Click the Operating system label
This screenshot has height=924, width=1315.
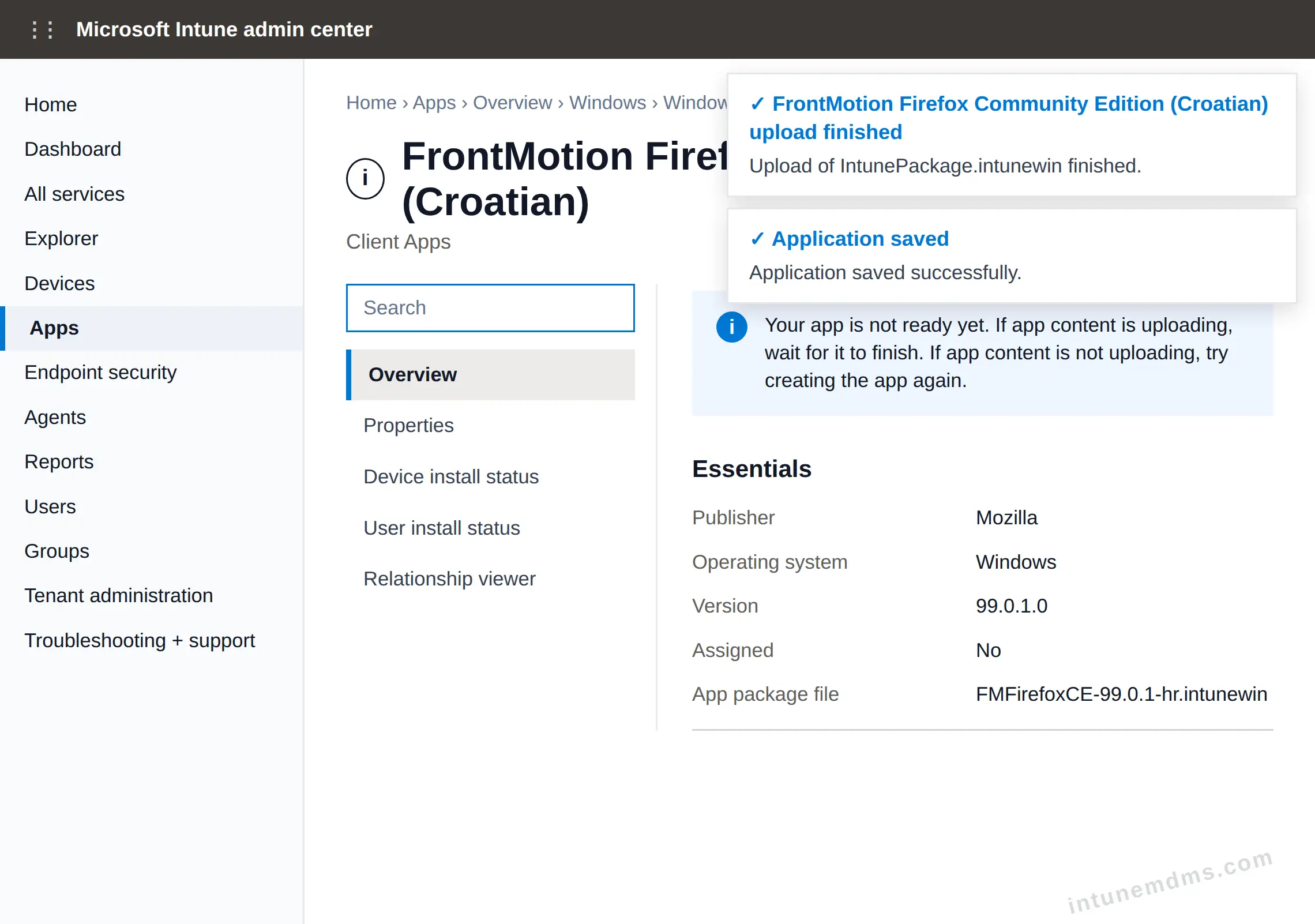point(770,562)
